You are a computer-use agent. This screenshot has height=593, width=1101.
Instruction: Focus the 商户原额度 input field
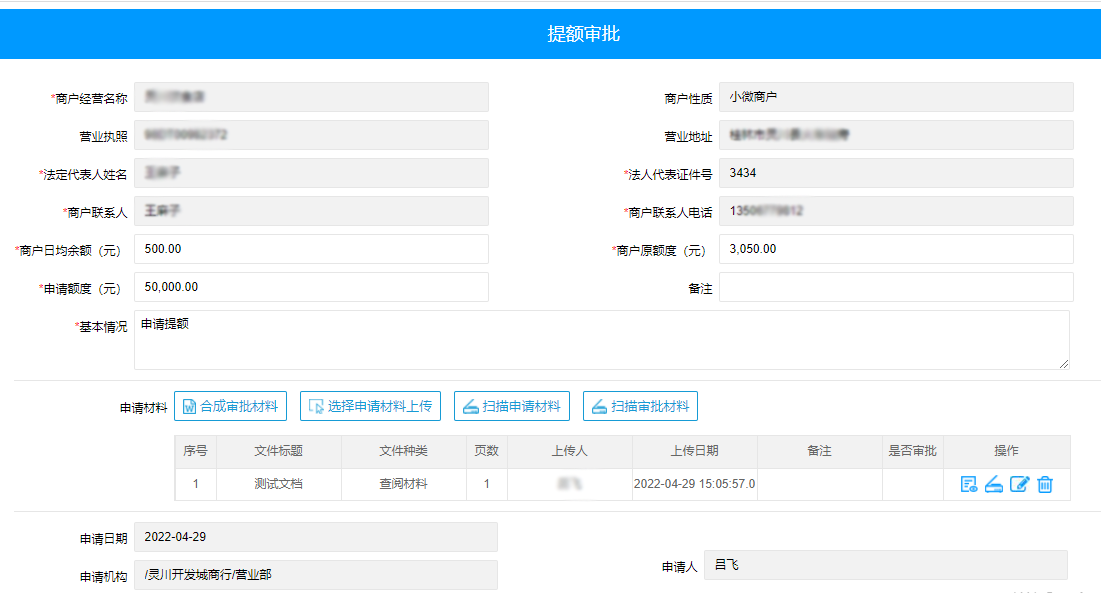pos(895,249)
